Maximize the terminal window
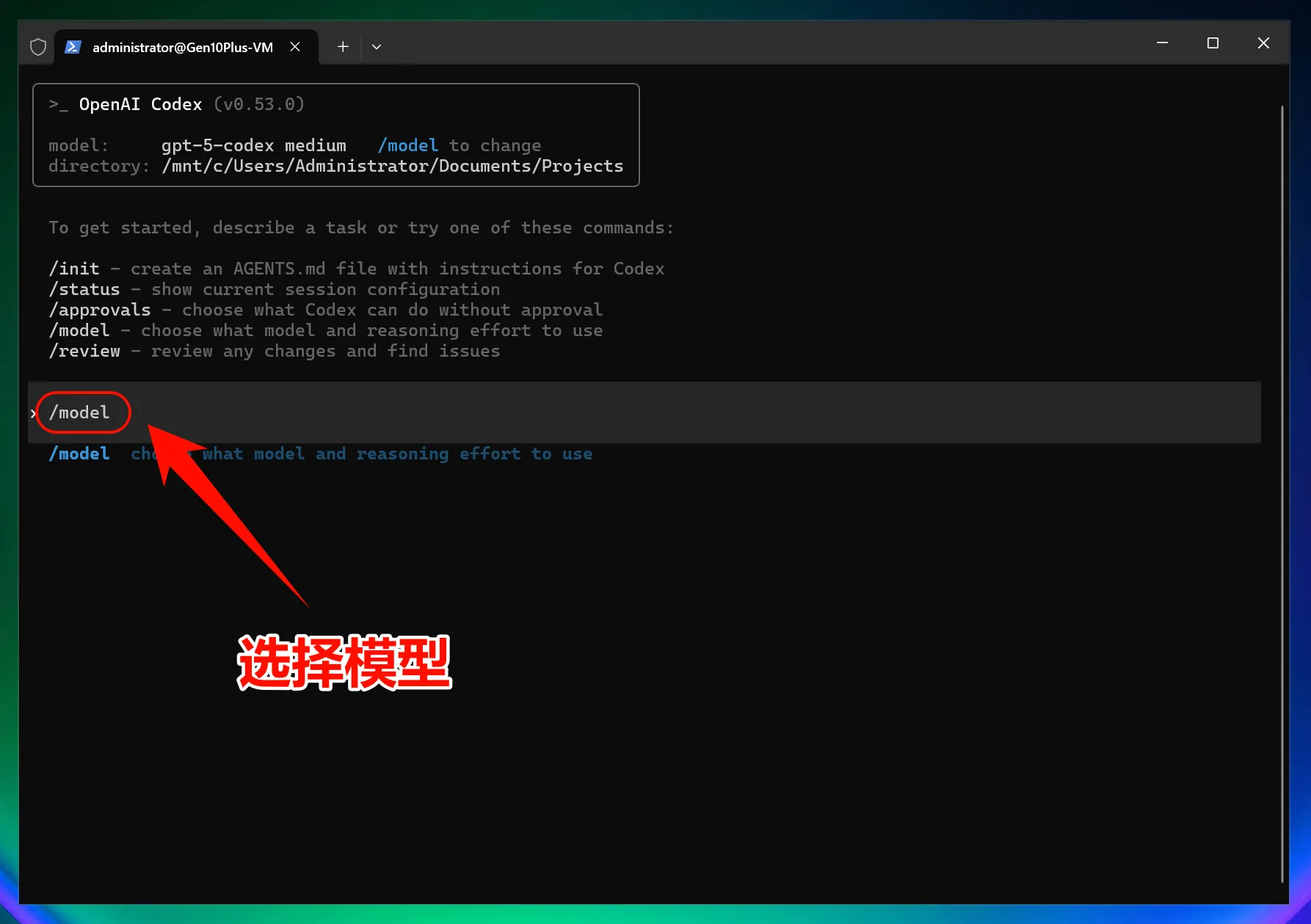Viewport: 1311px width, 924px height. tap(1213, 43)
